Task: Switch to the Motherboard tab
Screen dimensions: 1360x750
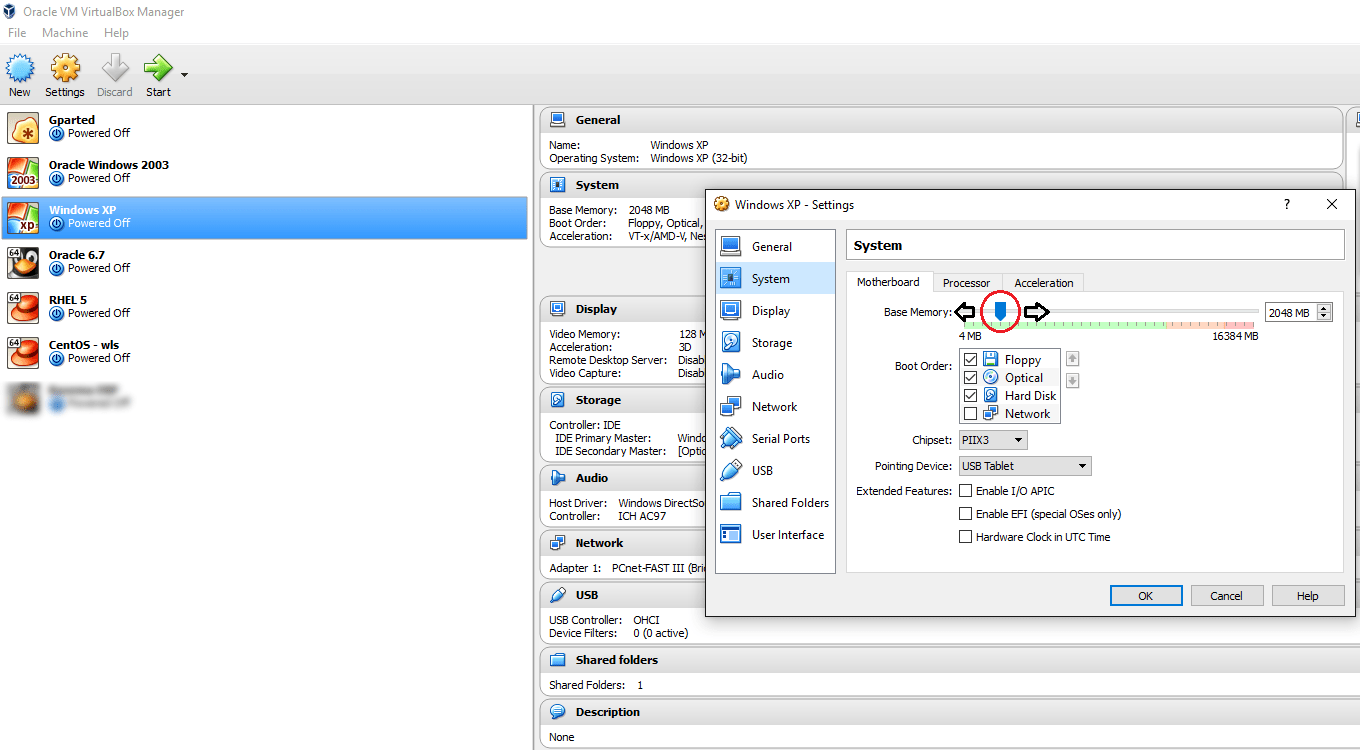Action: (x=888, y=282)
